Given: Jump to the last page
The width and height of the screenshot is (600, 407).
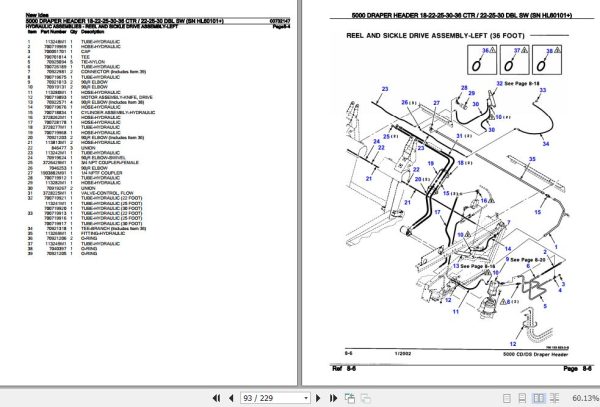Looking at the screenshot, I should (333, 398).
